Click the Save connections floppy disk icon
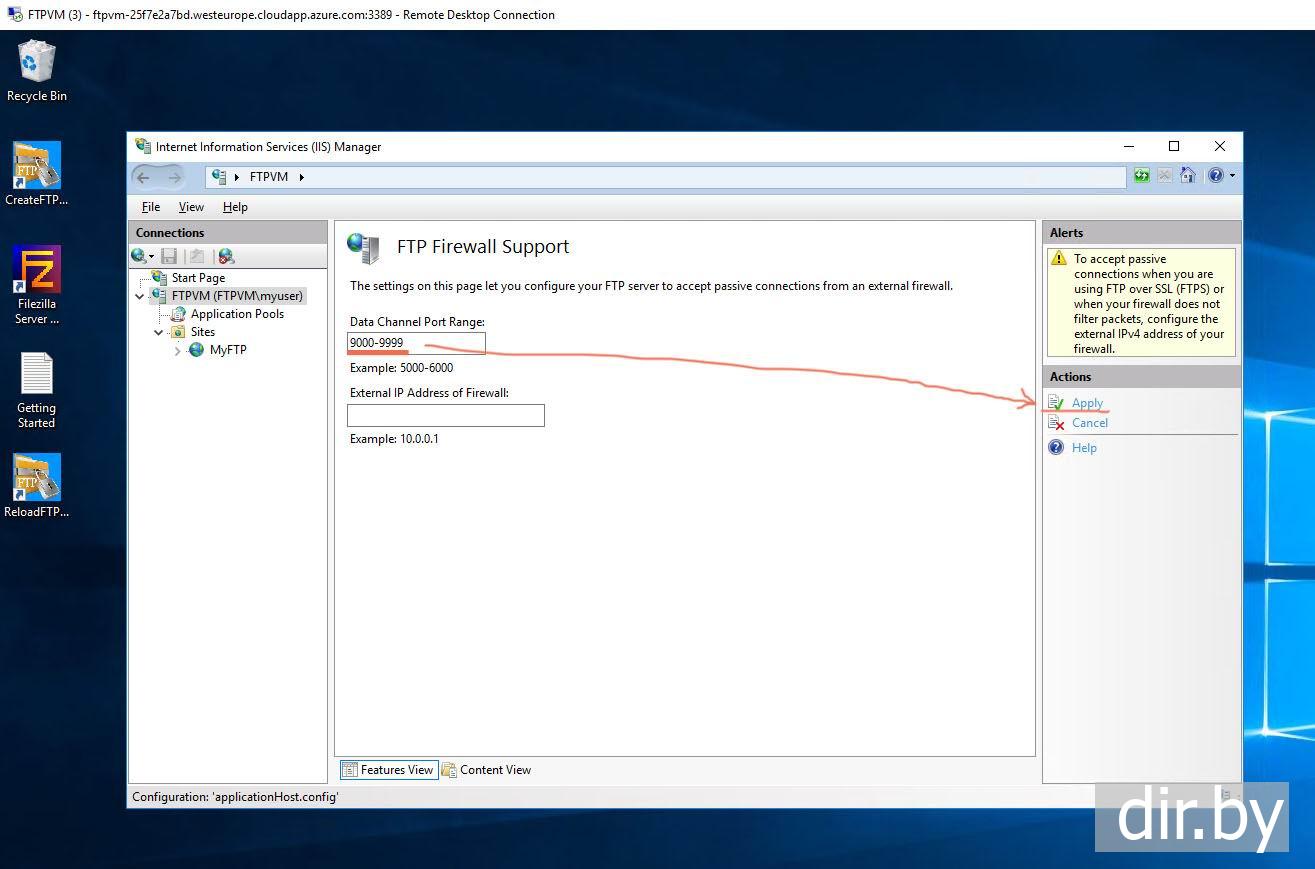 (x=169, y=257)
